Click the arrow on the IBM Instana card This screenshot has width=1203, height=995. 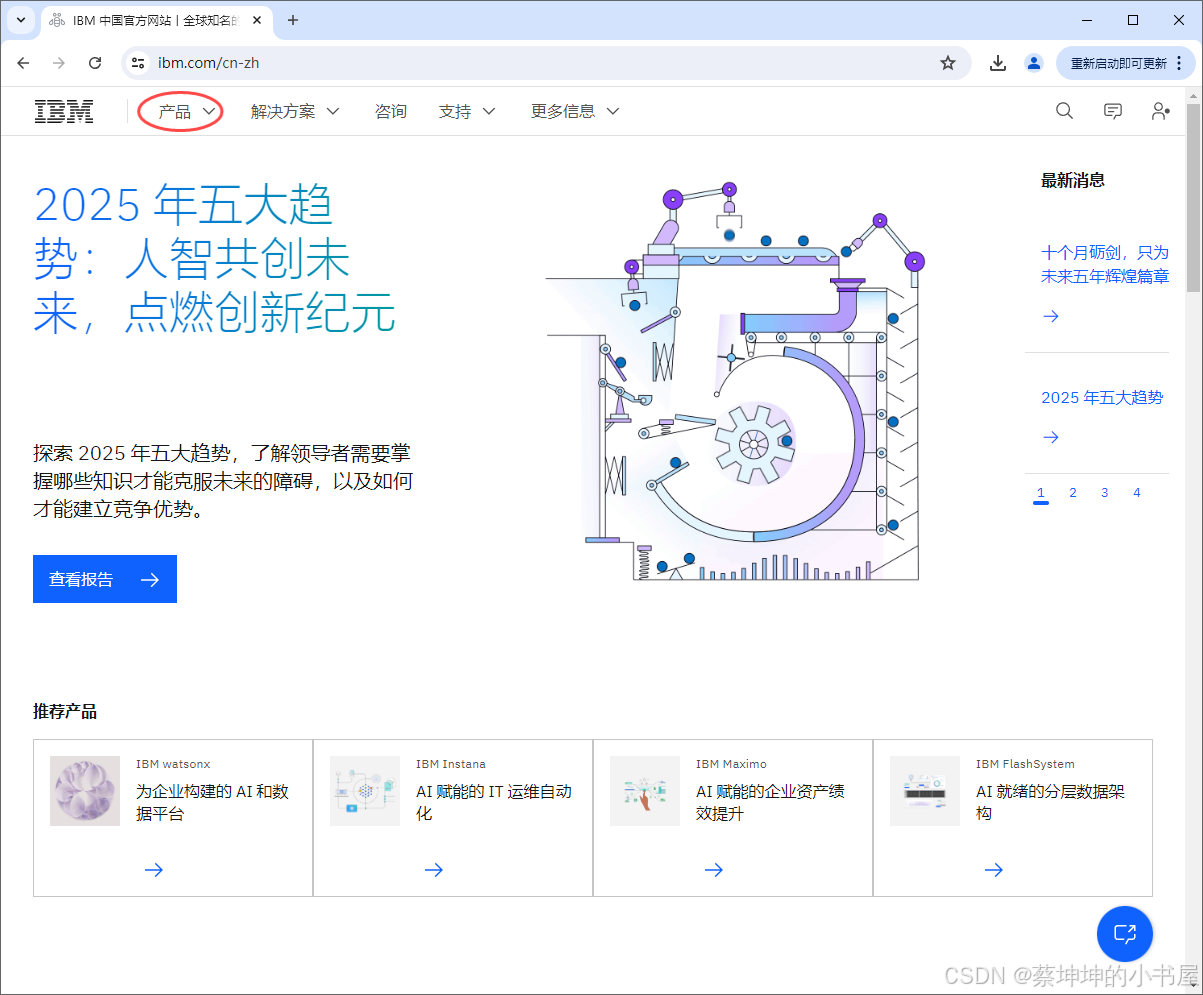tap(434, 870)
